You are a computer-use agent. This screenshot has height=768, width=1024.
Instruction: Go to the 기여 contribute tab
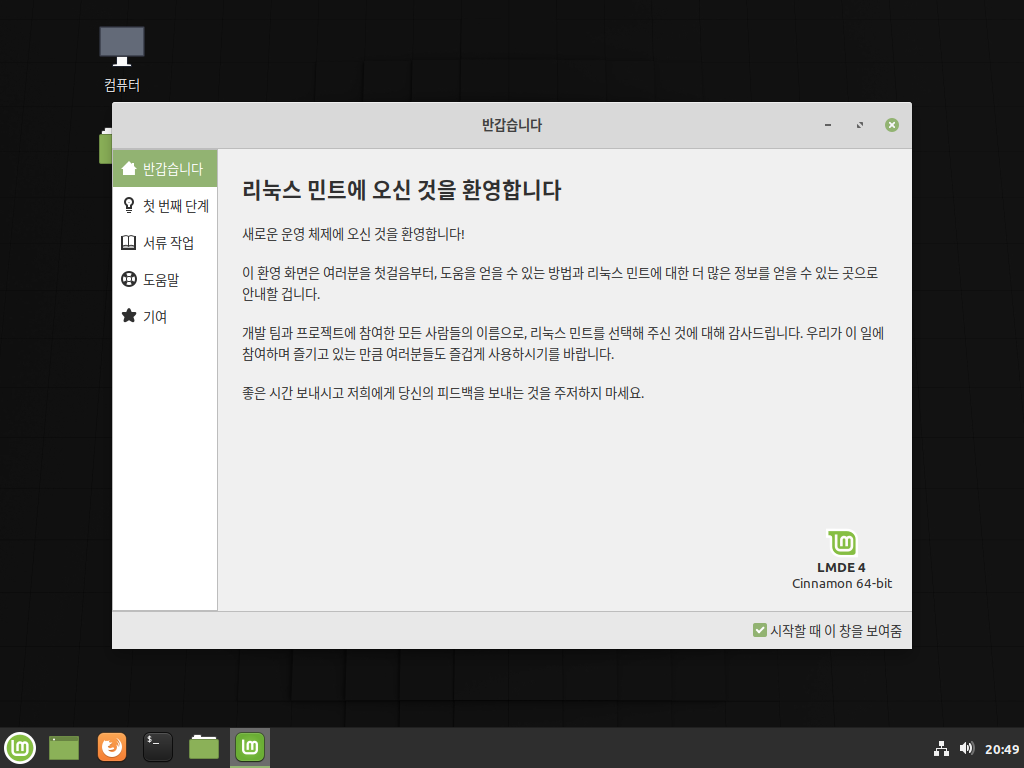(x=165, y=316)
